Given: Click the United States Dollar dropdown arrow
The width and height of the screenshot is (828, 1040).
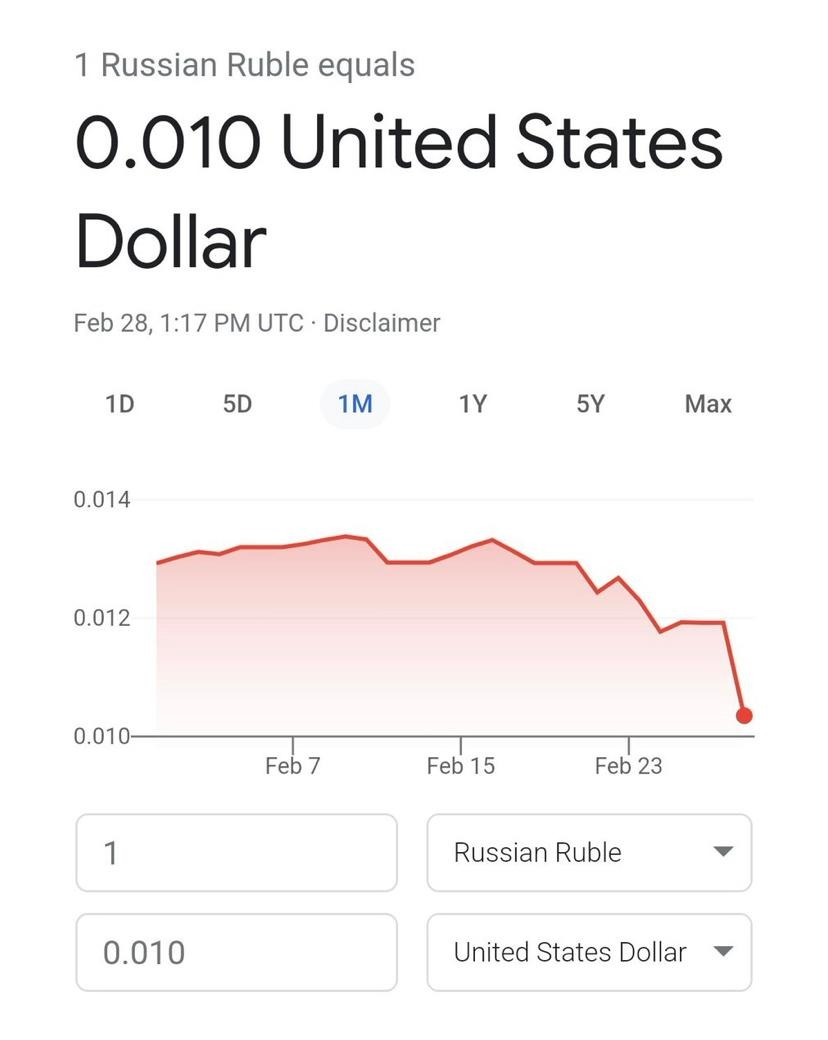Looking at the screenshot, I should (x=722, y=951).
